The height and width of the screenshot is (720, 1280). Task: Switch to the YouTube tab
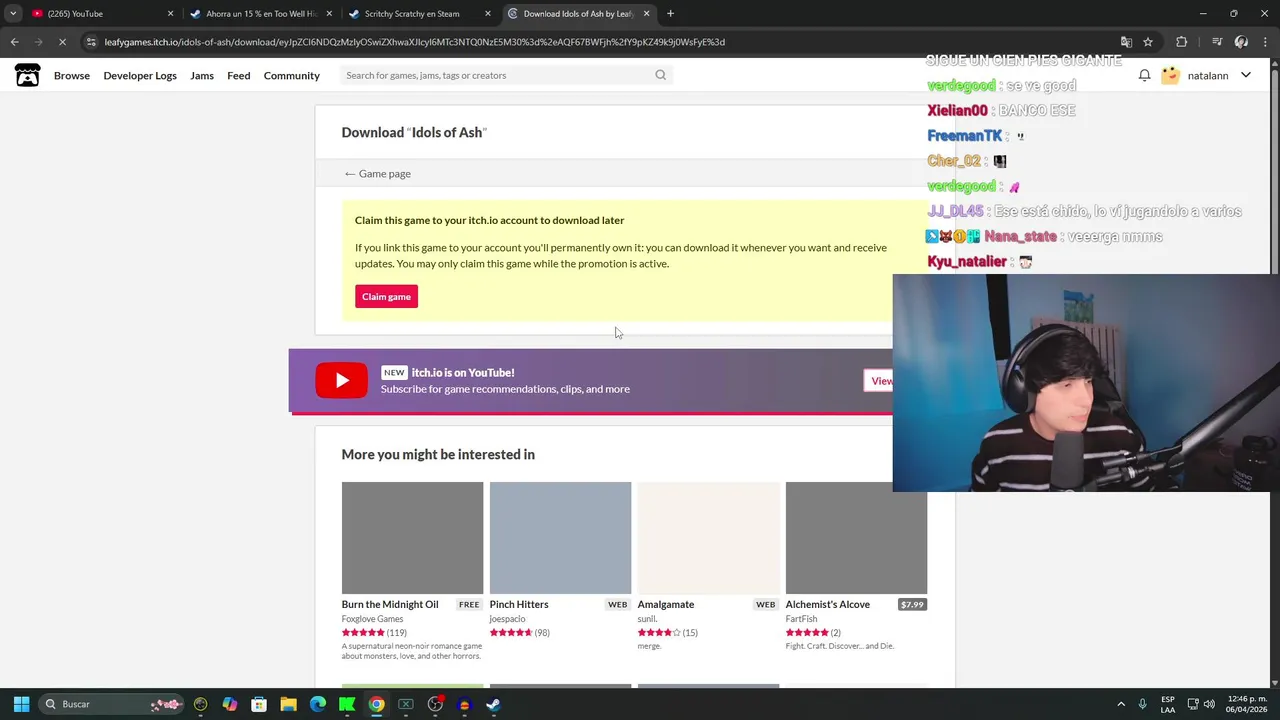point(100,14)
